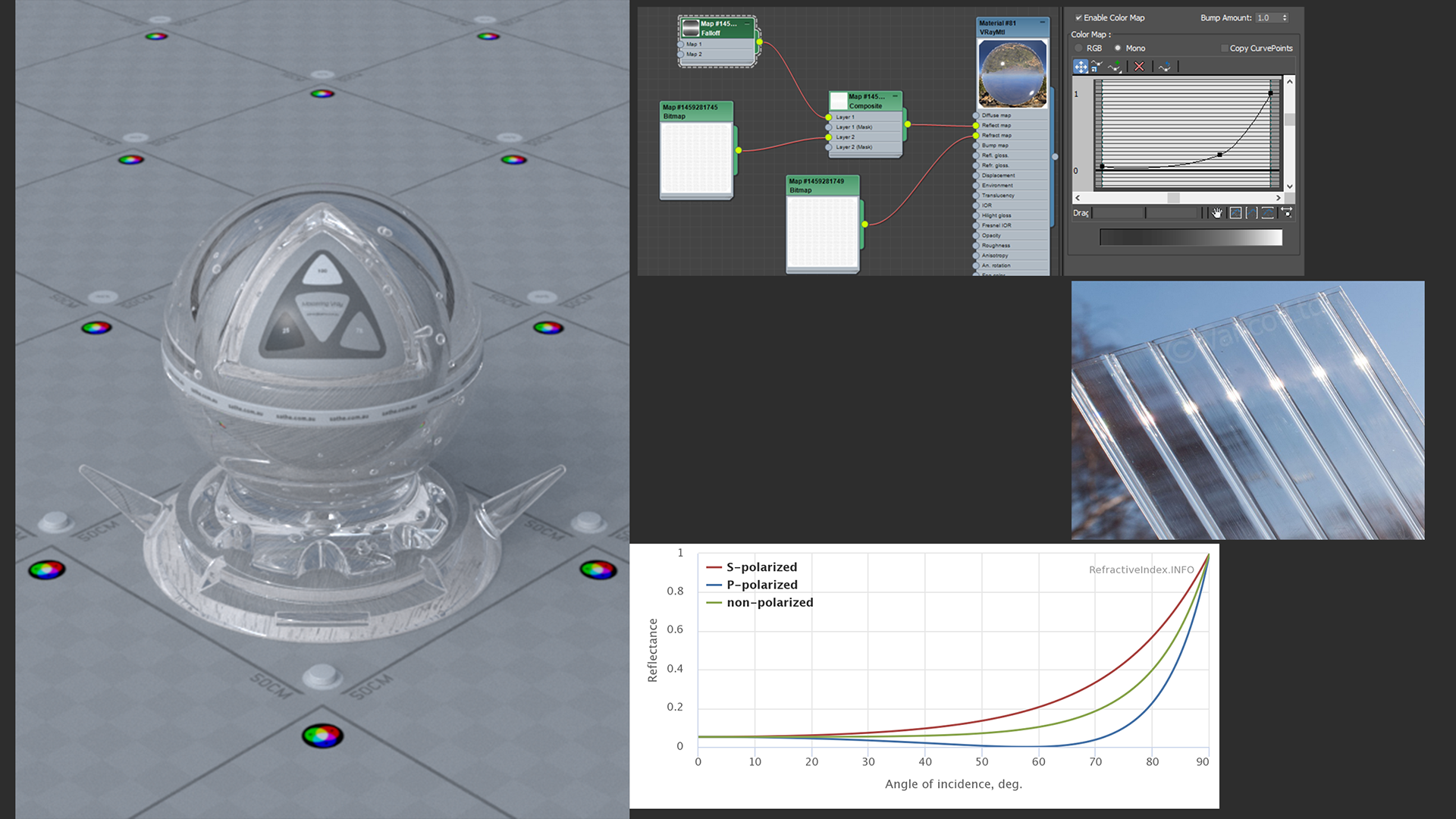
Task: Click the Reflect map input socket
Action: click(976, 125)
